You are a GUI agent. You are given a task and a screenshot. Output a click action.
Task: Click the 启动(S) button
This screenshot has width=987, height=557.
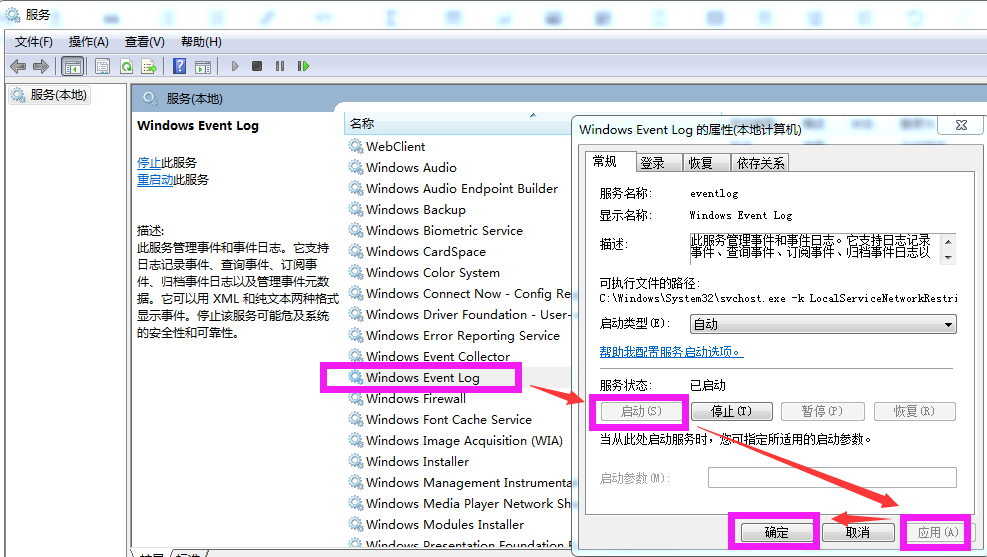click(641, 412)
